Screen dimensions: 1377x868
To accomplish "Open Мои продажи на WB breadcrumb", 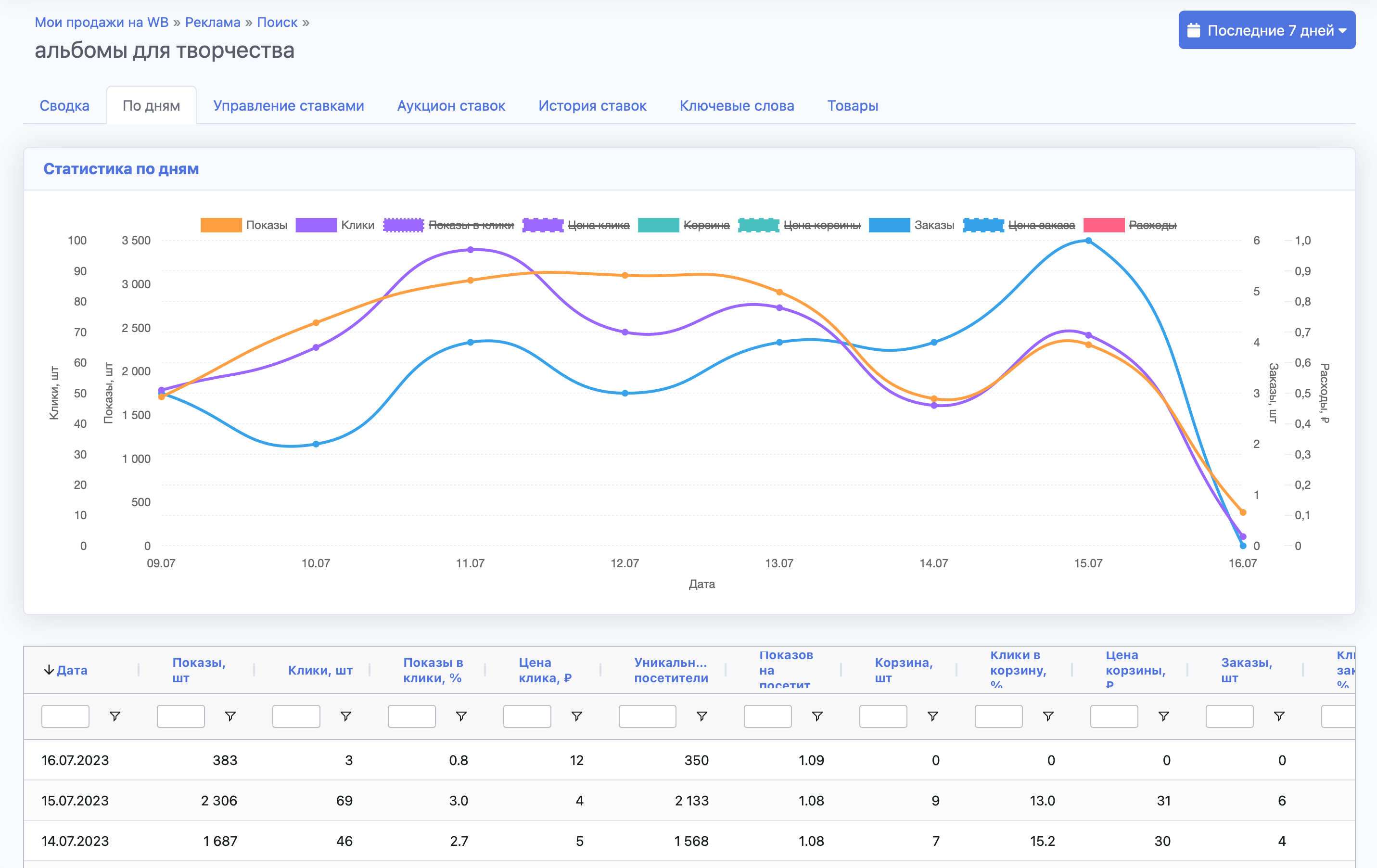I will [101, 22].
